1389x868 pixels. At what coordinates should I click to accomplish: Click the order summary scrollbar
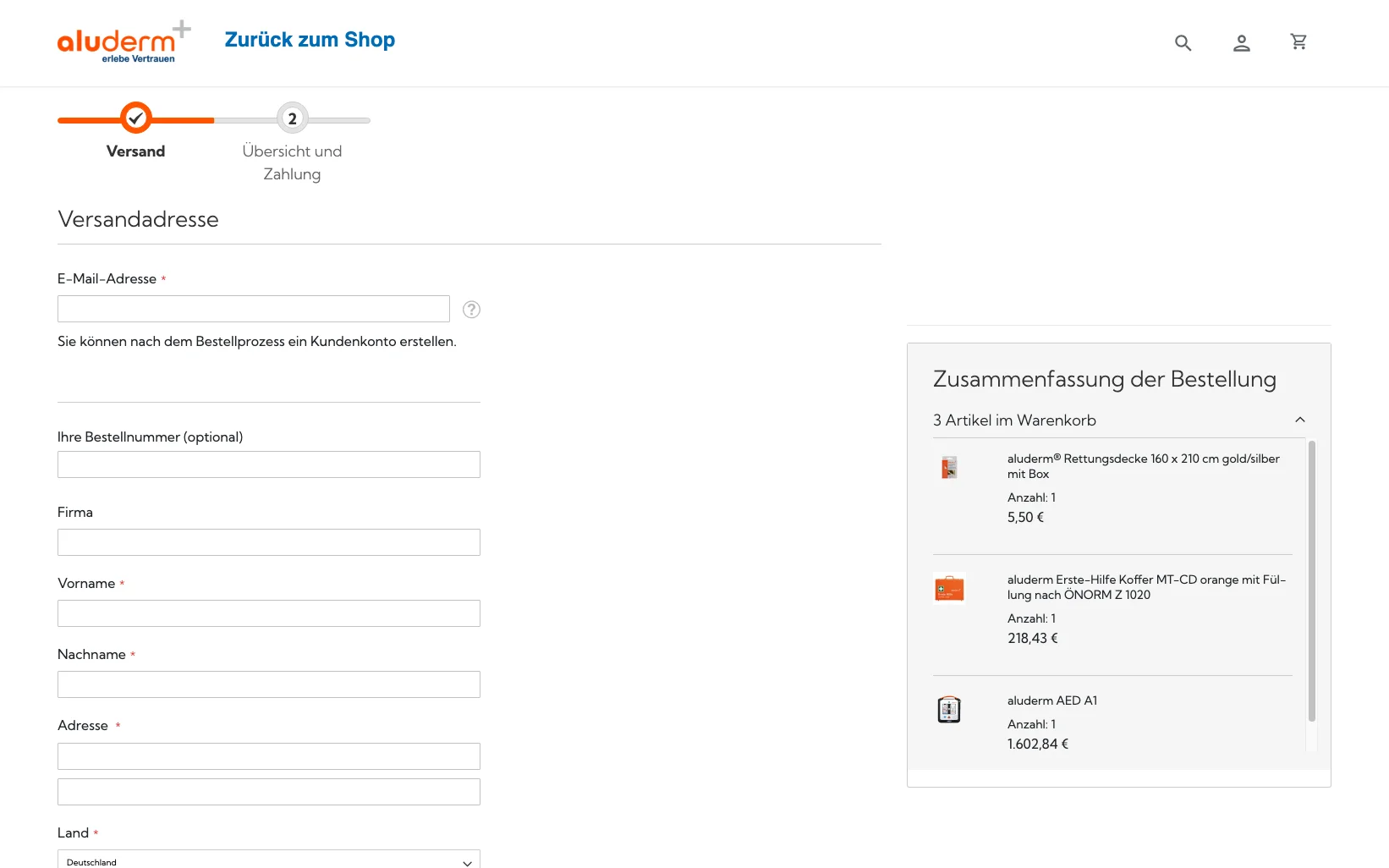[1312, 581]
